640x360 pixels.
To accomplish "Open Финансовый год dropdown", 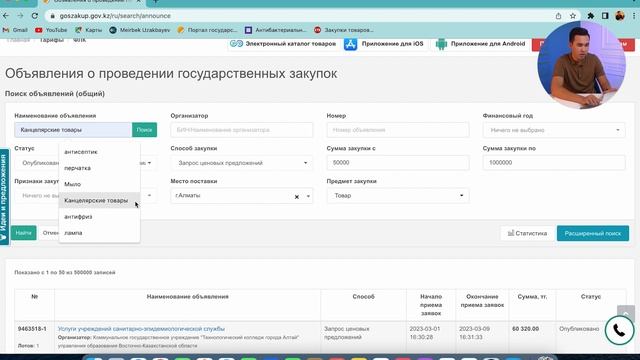I will click(554, 130).
